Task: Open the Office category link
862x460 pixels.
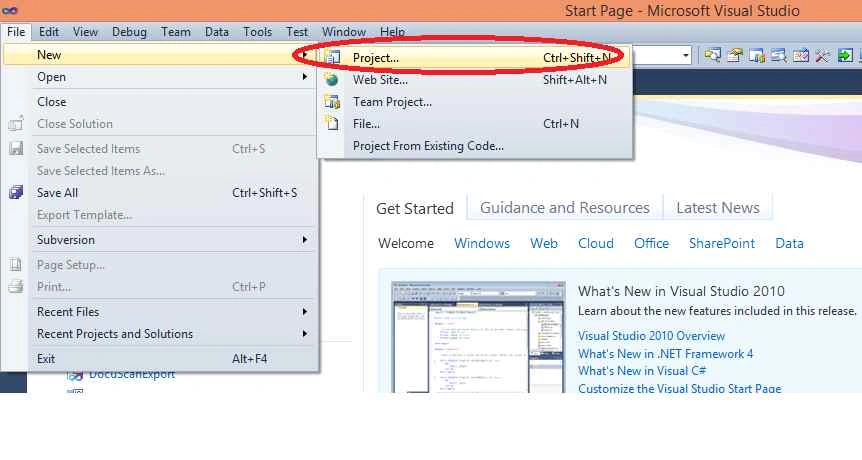Action: pyautogui.click(x=651, y=243)
